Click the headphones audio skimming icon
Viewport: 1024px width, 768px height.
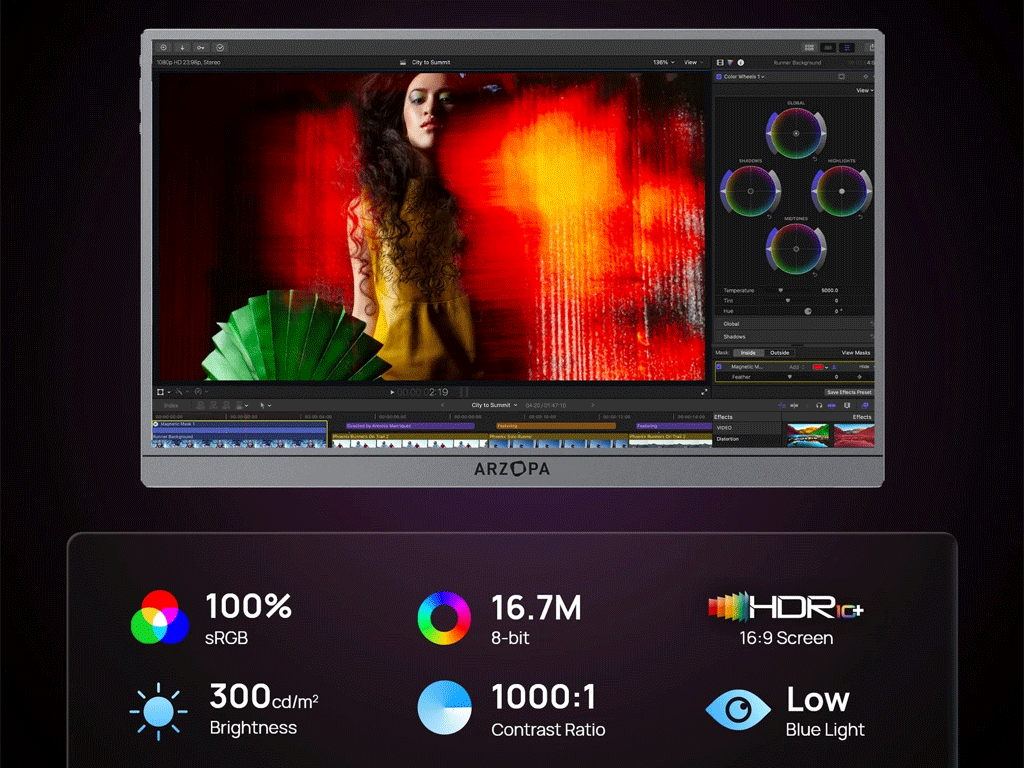tap(819, 406)
